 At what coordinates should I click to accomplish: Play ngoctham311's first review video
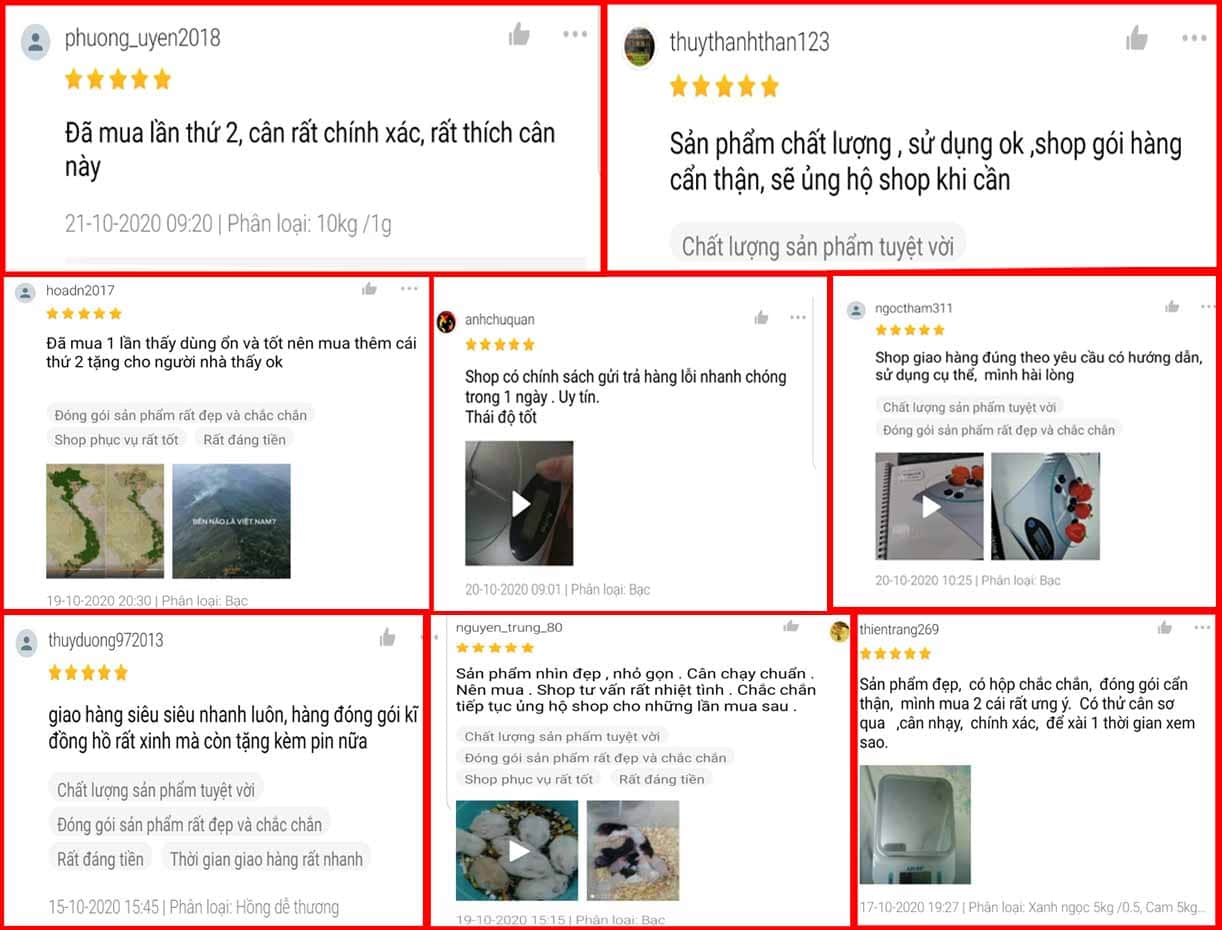point(929,506)
